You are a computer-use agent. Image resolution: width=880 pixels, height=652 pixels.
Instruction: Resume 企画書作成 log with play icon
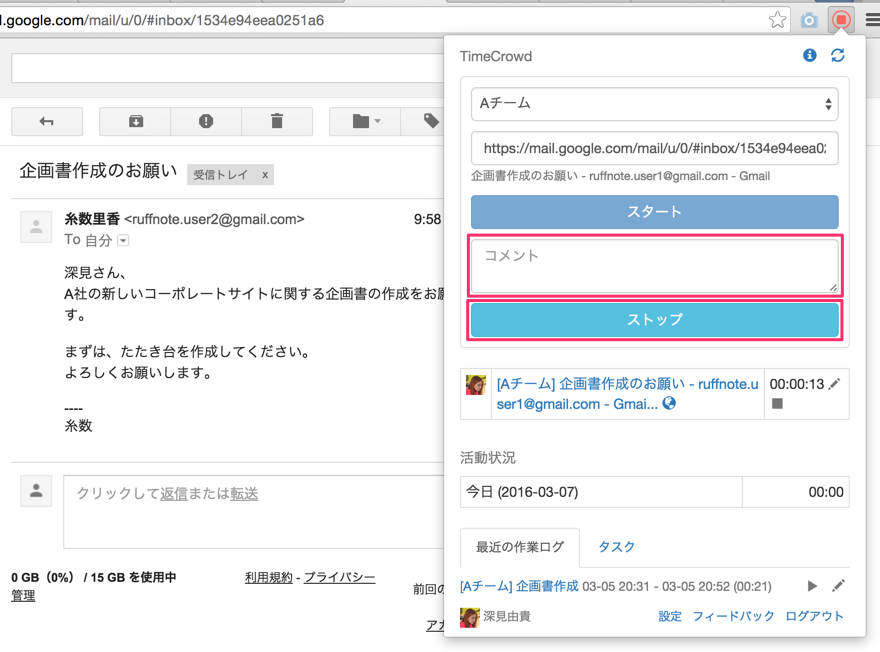pos(812,586)
